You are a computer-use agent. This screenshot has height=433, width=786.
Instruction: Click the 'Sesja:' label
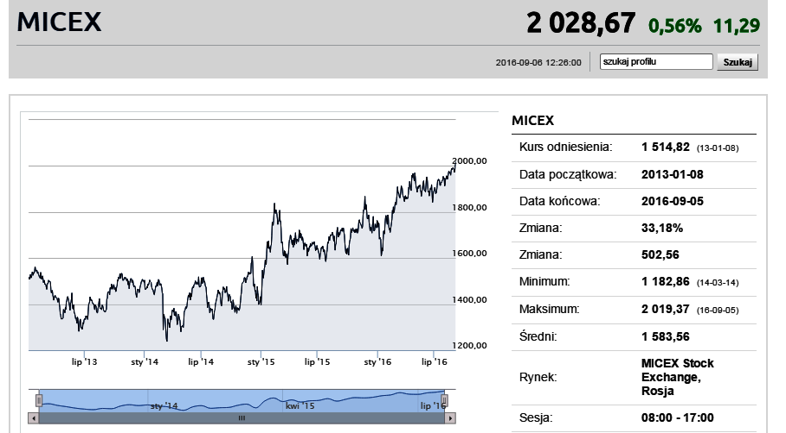(x=536, y=418)
